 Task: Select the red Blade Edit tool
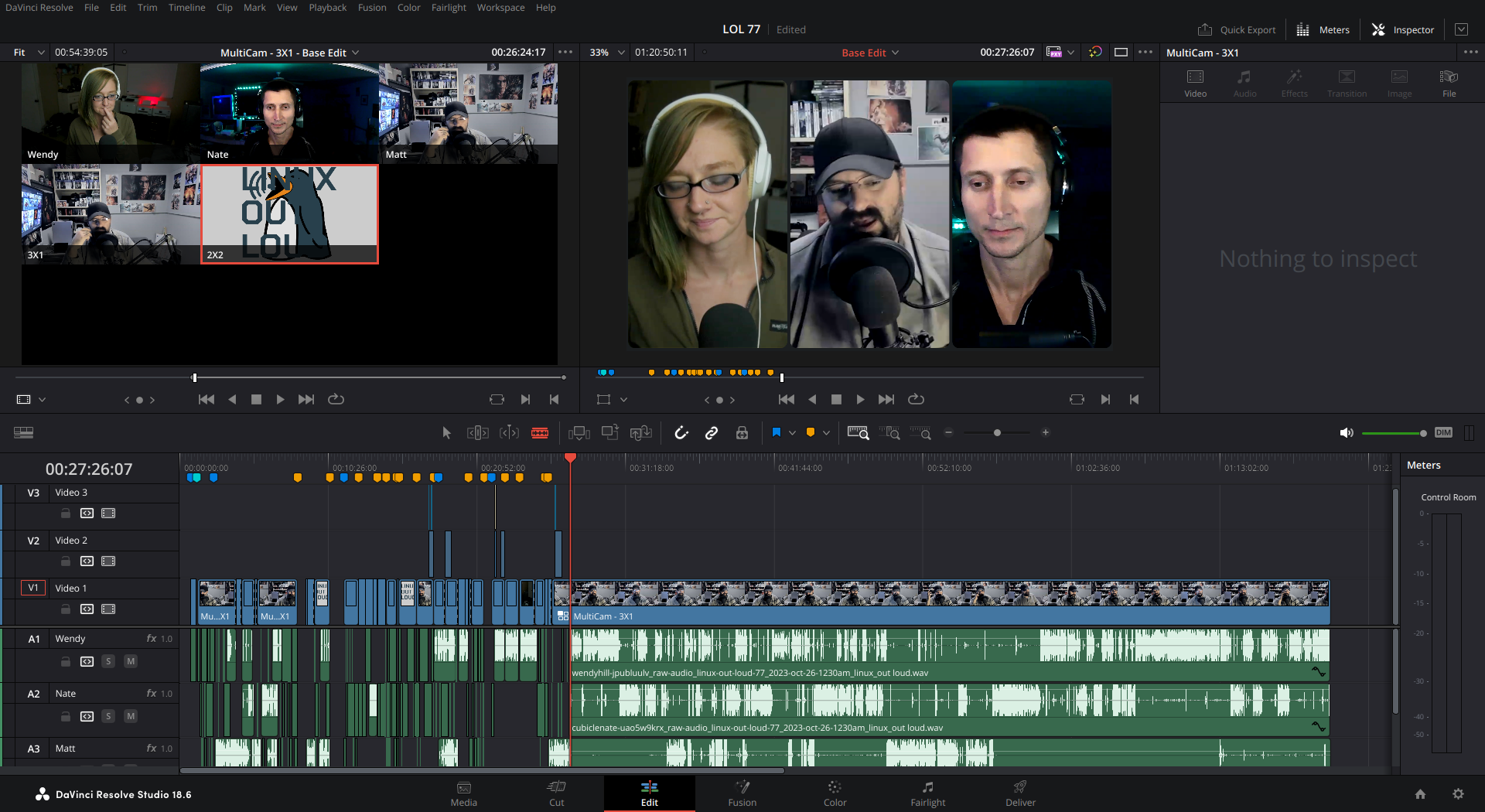(540, 433)
